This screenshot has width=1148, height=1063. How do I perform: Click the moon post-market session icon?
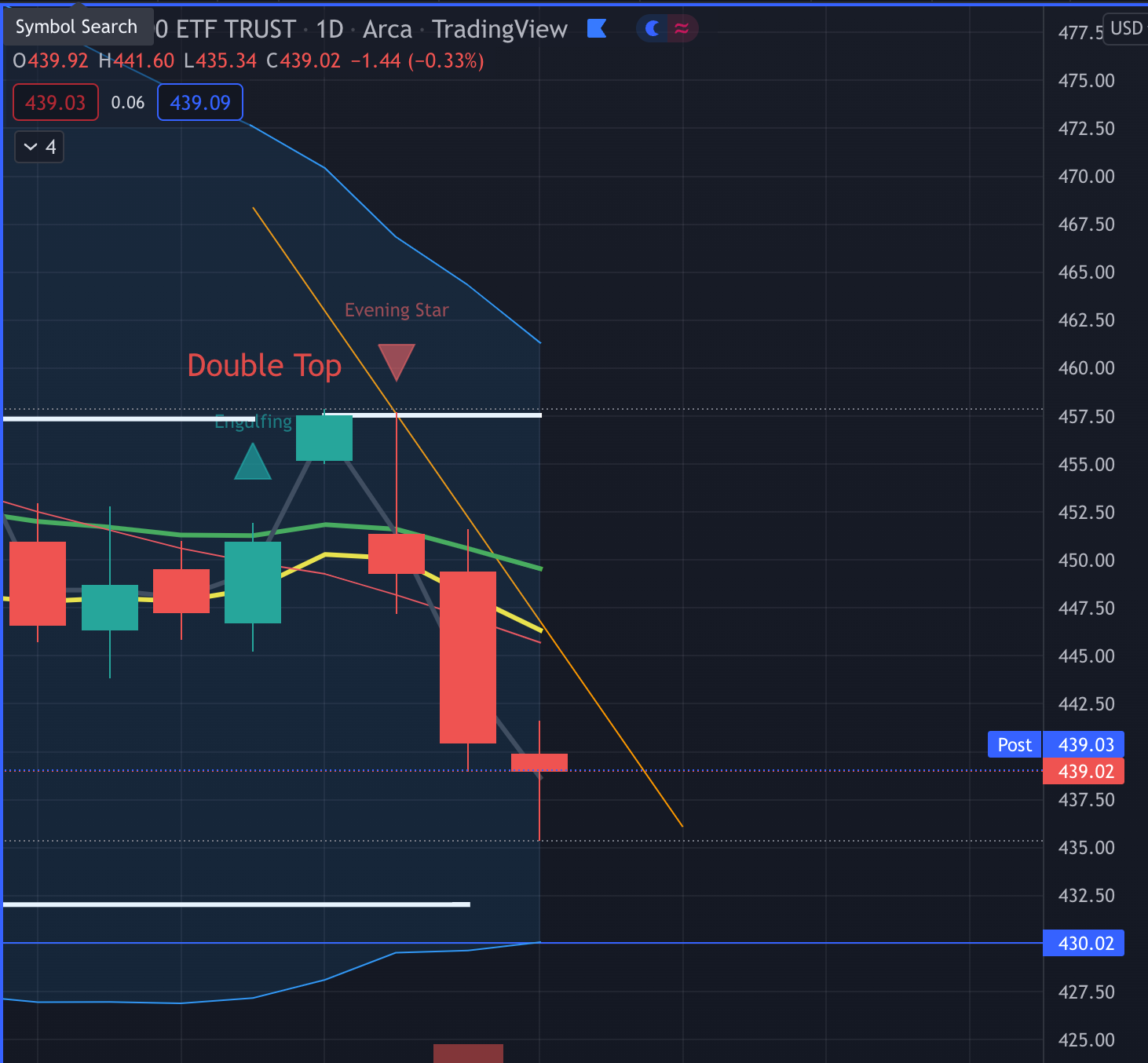[x=652, y=29]
